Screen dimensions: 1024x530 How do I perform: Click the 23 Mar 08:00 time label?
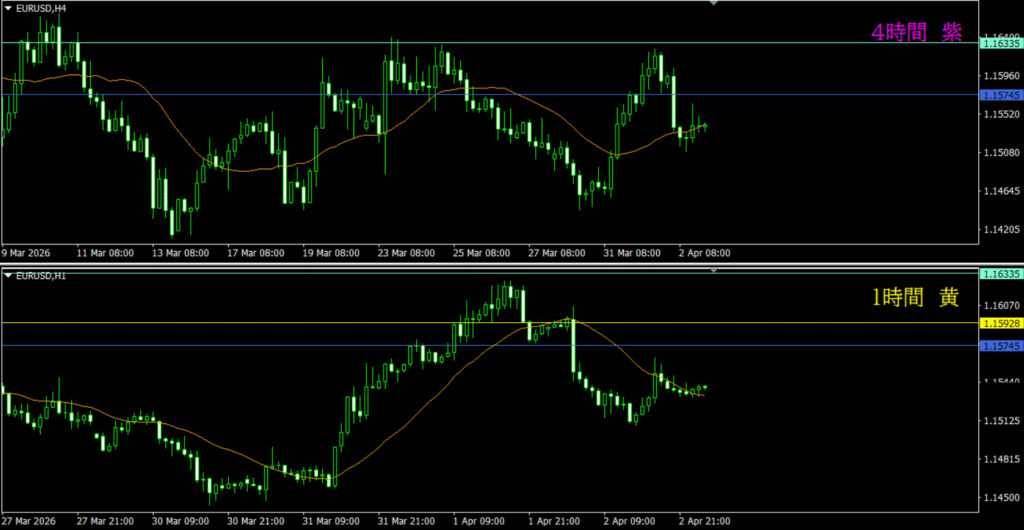tap(405, 253)
